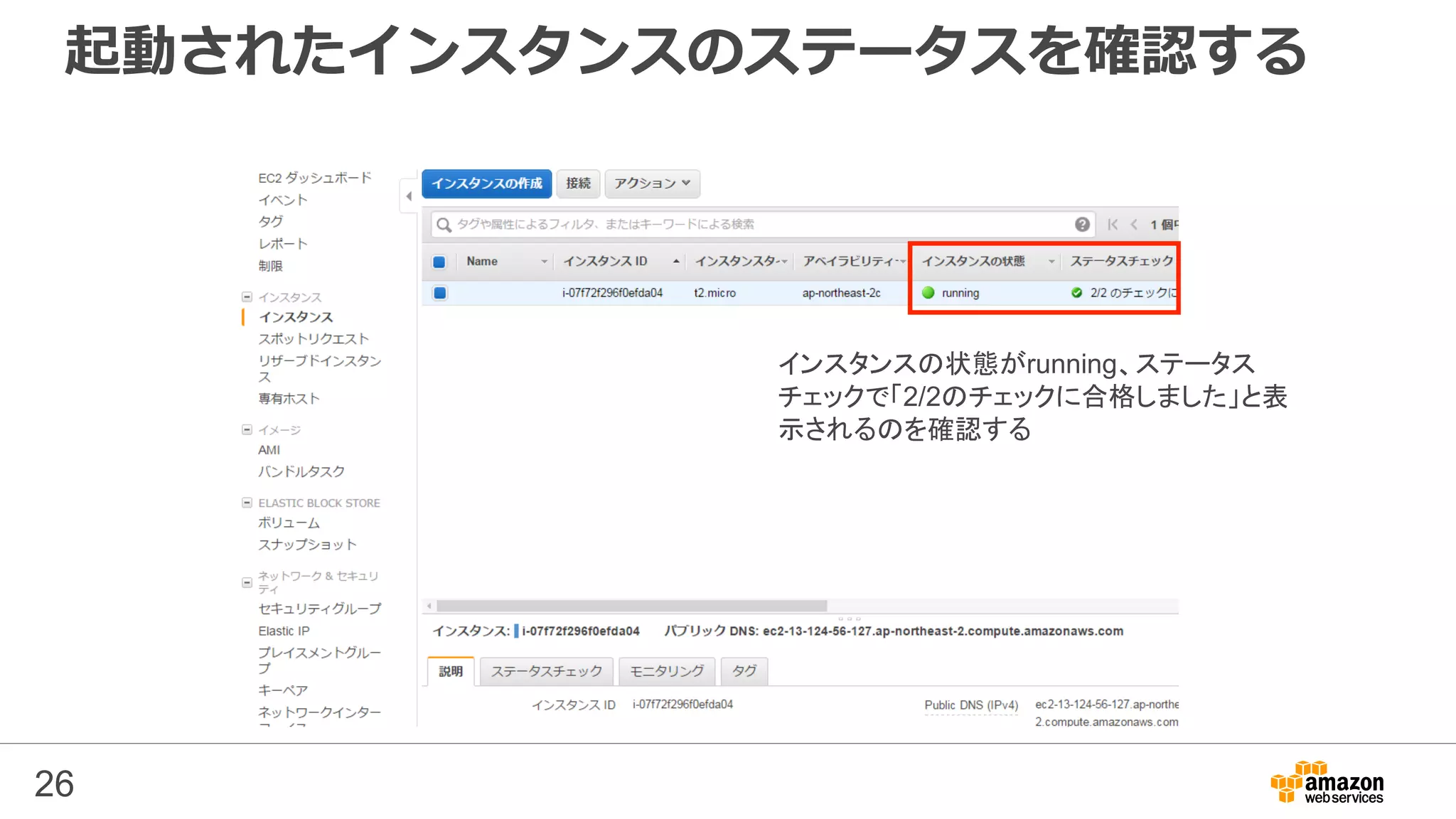
Task: Click the green running status indicator
Action: (928, 293)
